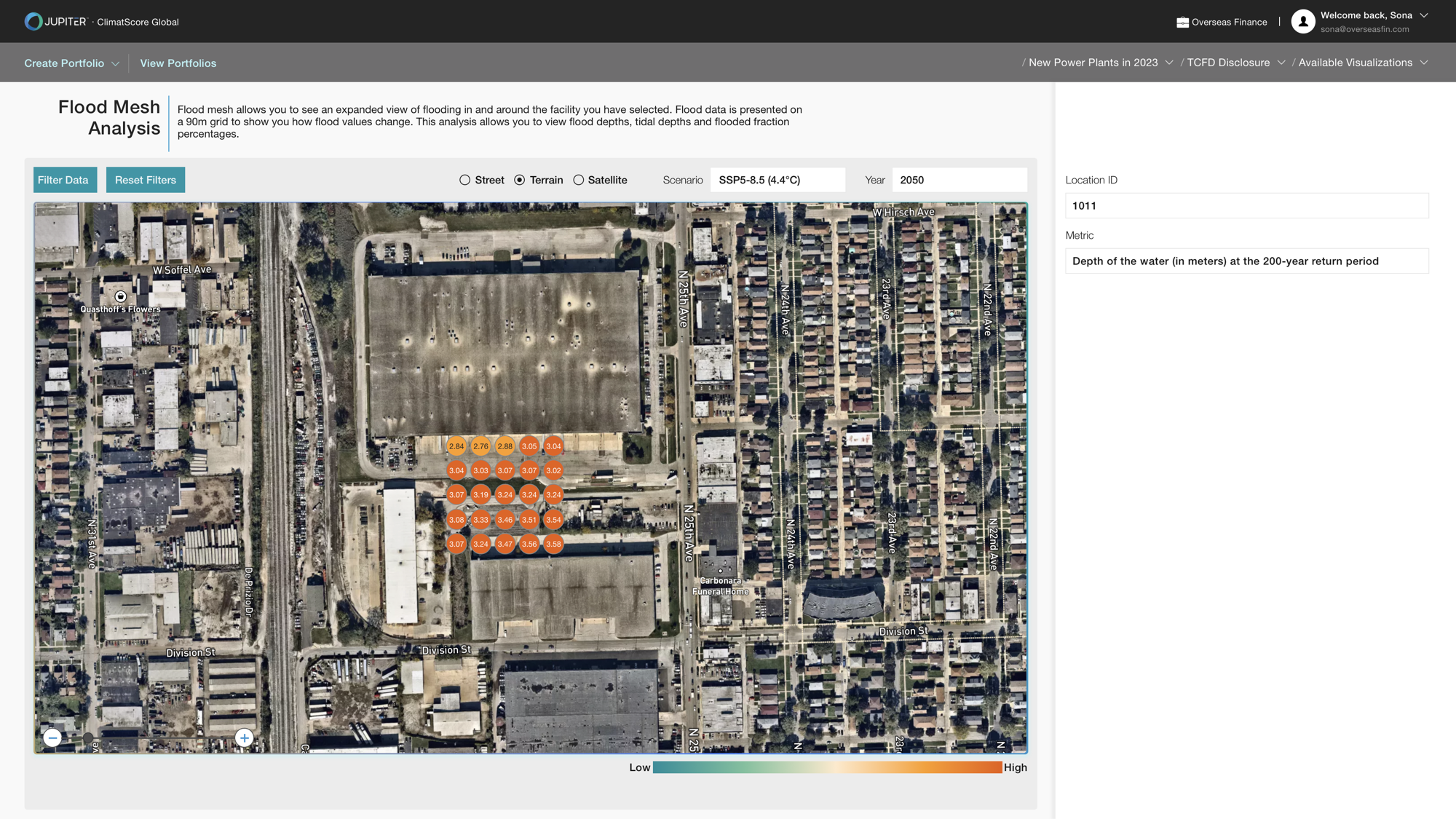Open the Scenario SSP5-8.5 (4.4°C) selector
This screenshot has width=1456, height=819.
point(778,180)
